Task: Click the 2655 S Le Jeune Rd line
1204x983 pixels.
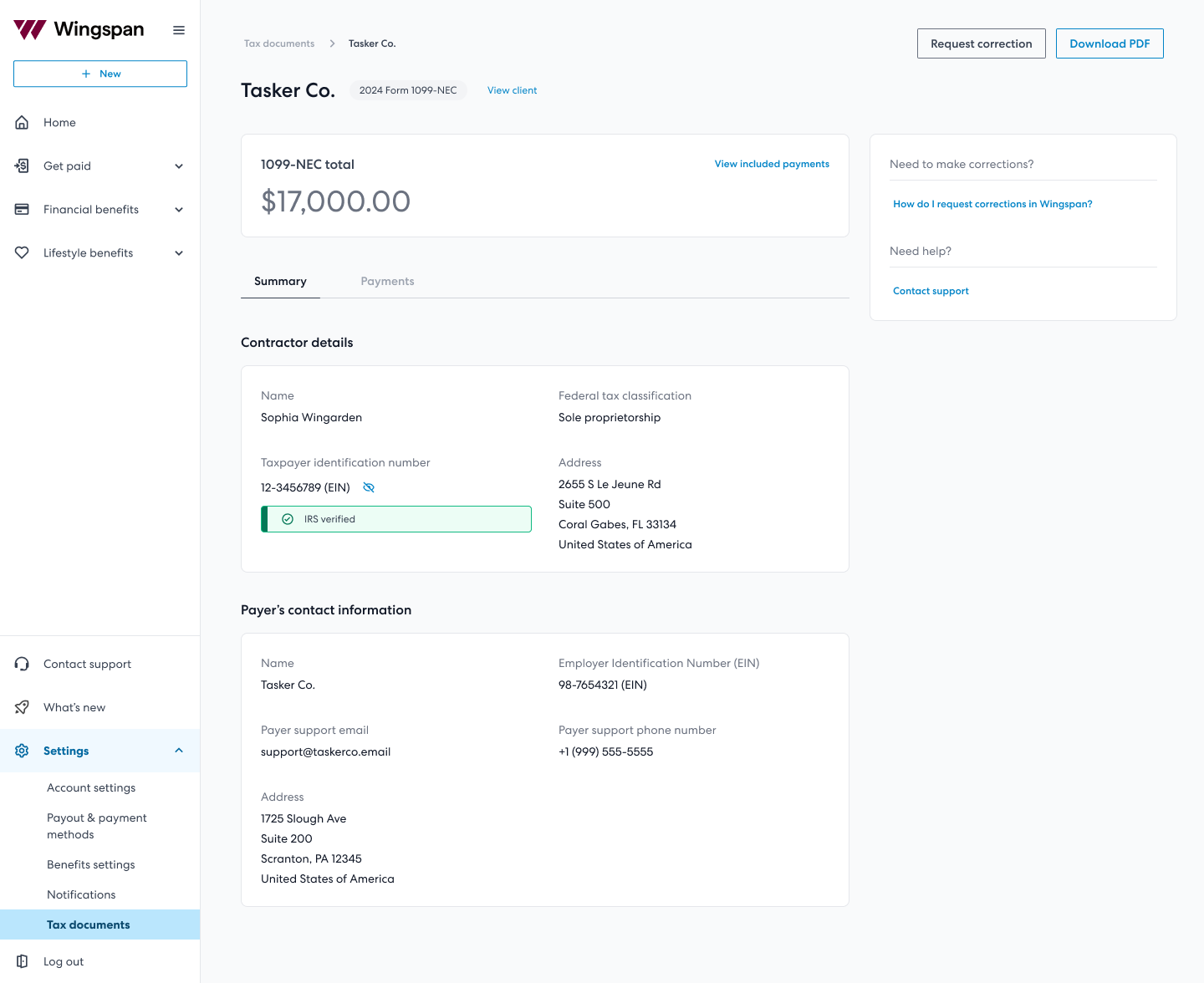Action: click(610, 484)
